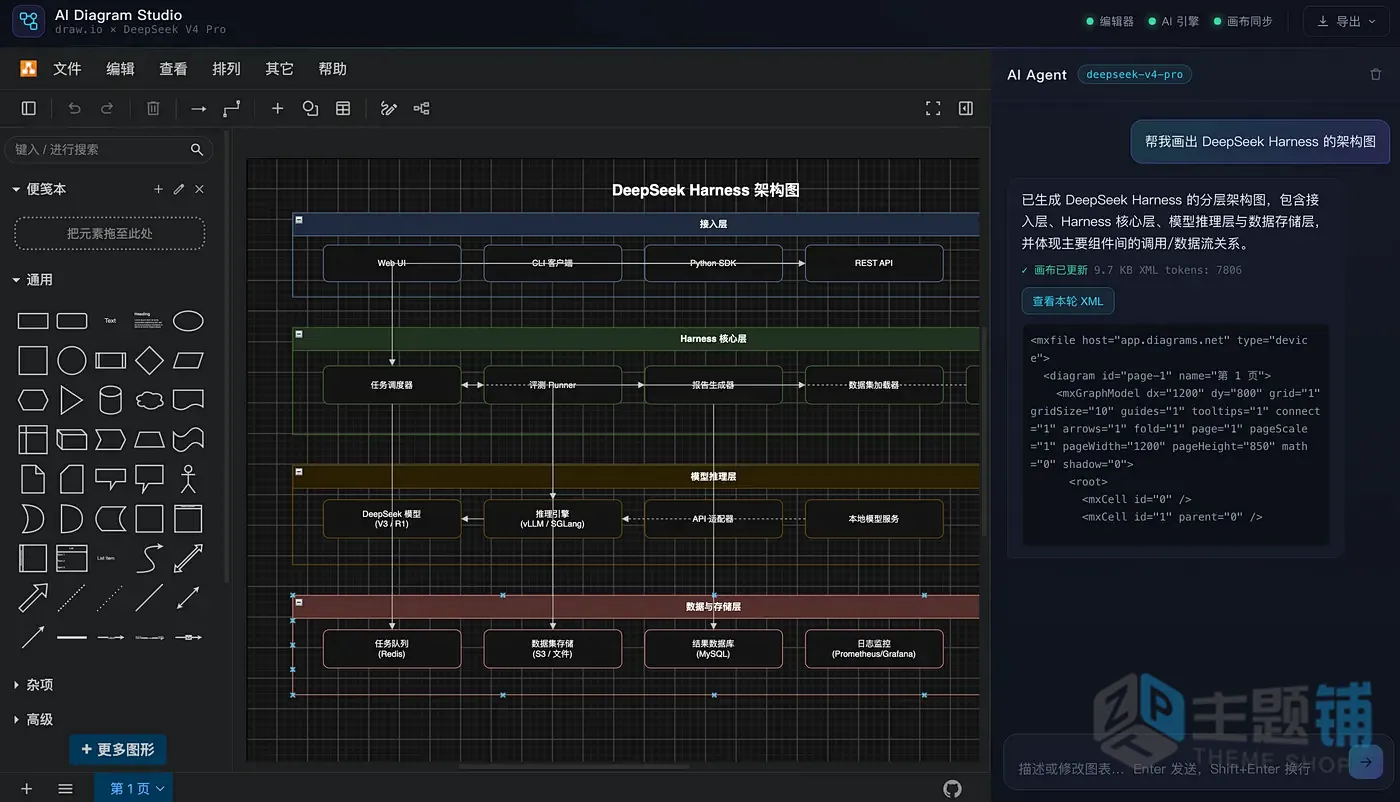This screenshot has height=802, width=1400.
Task: Select the 日志监控 (Prometheus/Grafana) node
Action: click(874, 649)
